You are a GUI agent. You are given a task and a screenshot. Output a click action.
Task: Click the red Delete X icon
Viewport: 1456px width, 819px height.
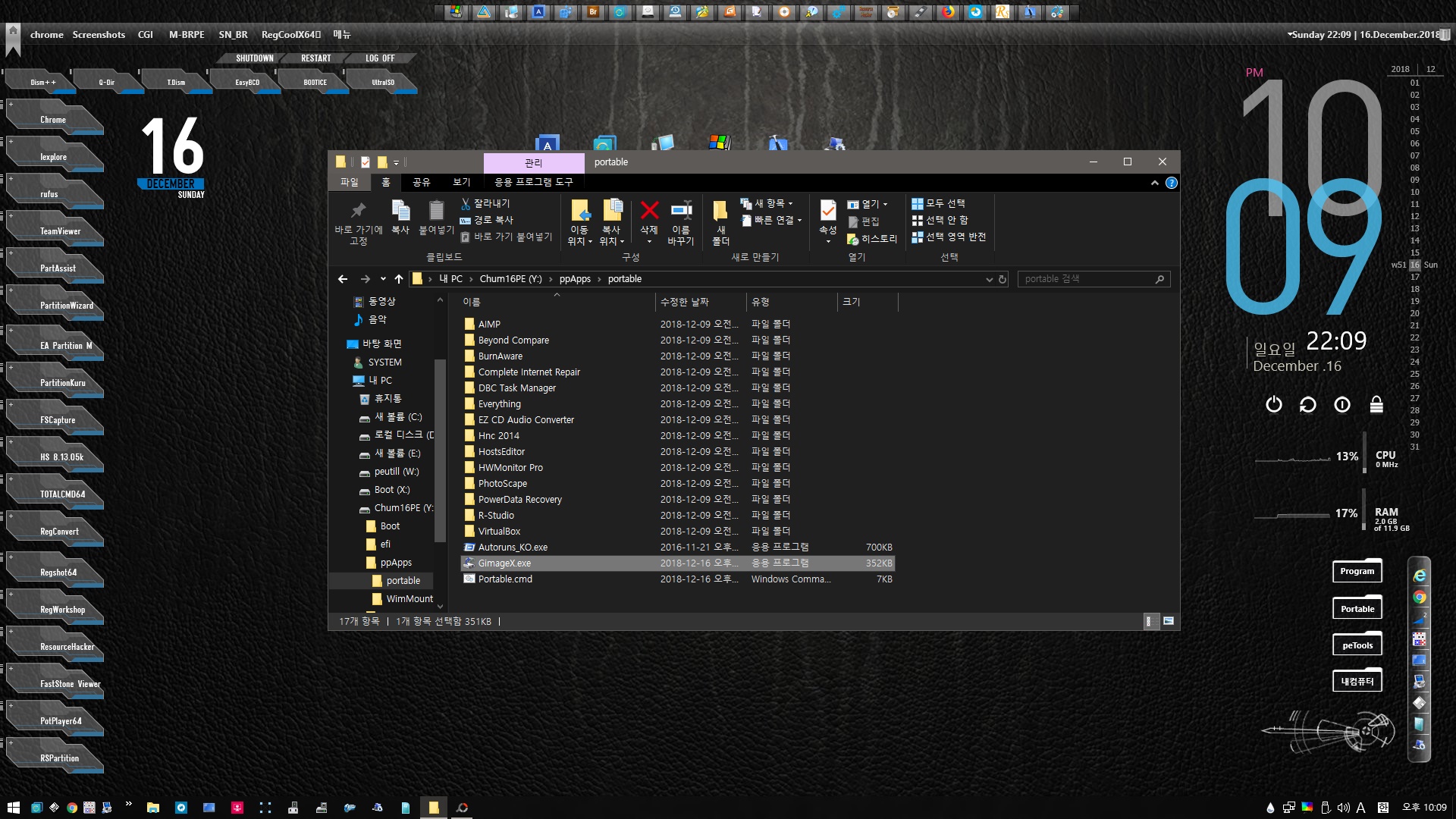click(649, 210)
